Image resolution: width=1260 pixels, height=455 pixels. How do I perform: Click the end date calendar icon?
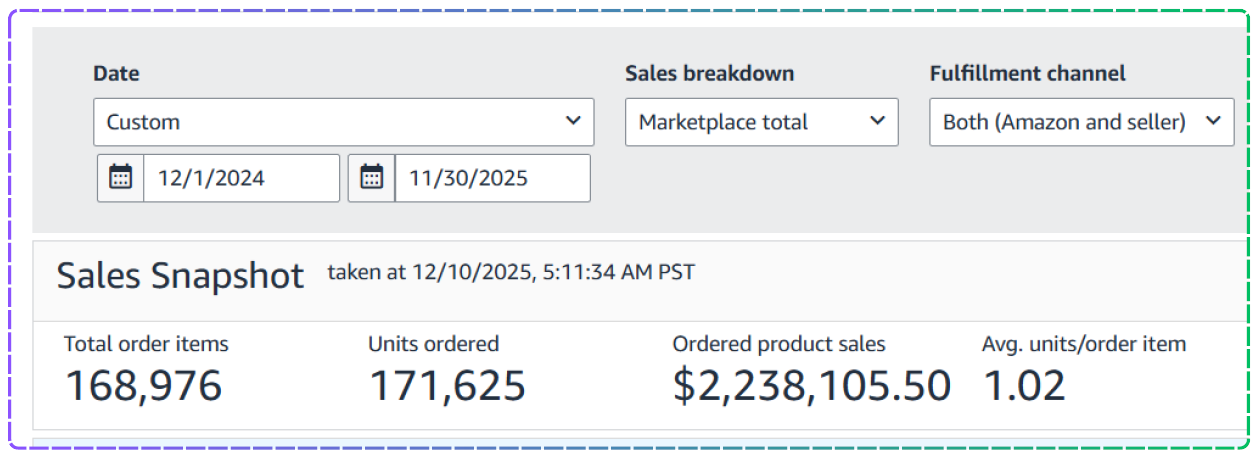(372, 178)
